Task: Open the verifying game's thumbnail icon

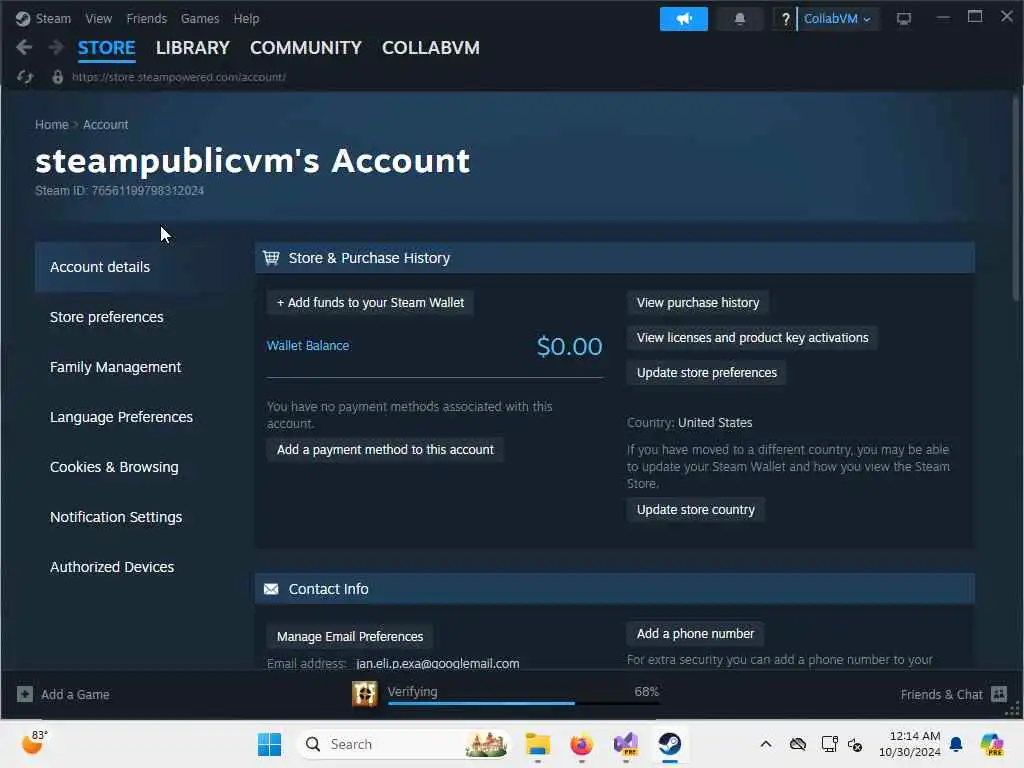Action: click(x=364, y=694)
